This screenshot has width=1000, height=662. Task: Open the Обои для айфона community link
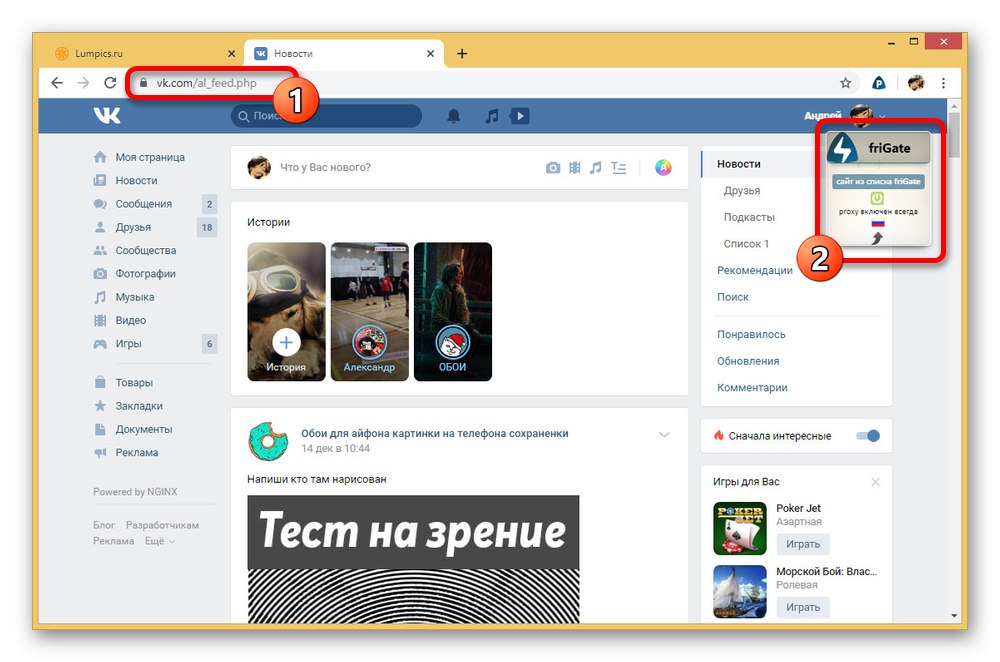[434, 434]
